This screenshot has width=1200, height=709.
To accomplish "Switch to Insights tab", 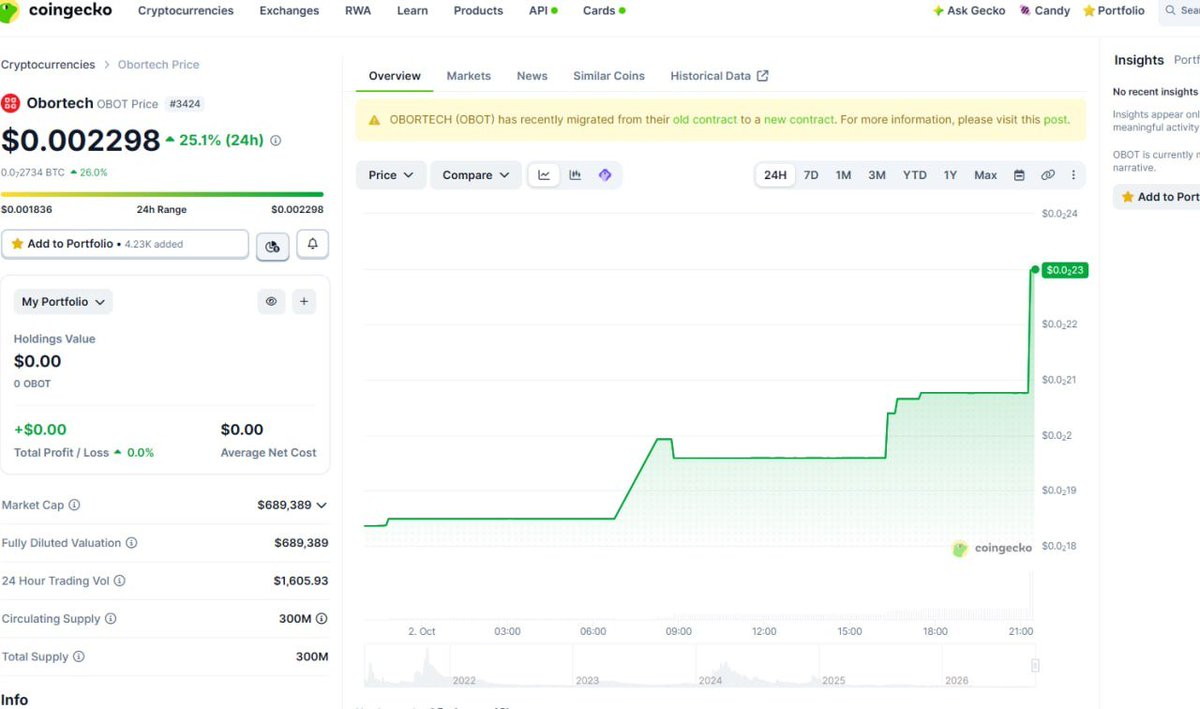I will [1139, 60].
